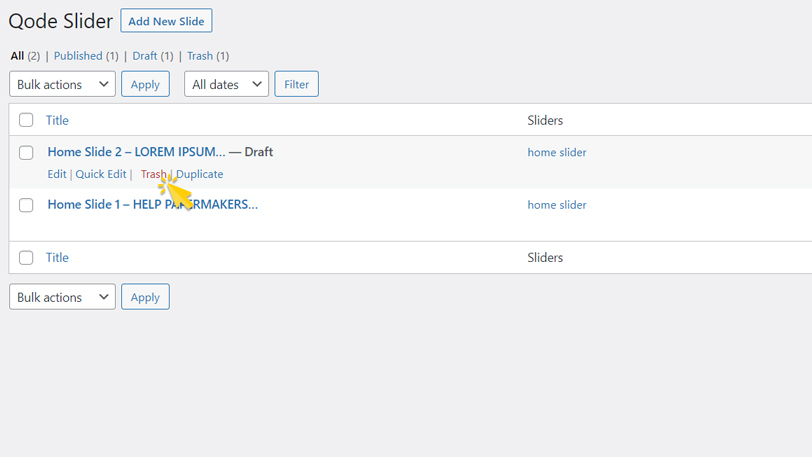The image size is (812, 457).
Task: Open the Home Slide 1 – HELP title link
Action: [152, 204]
